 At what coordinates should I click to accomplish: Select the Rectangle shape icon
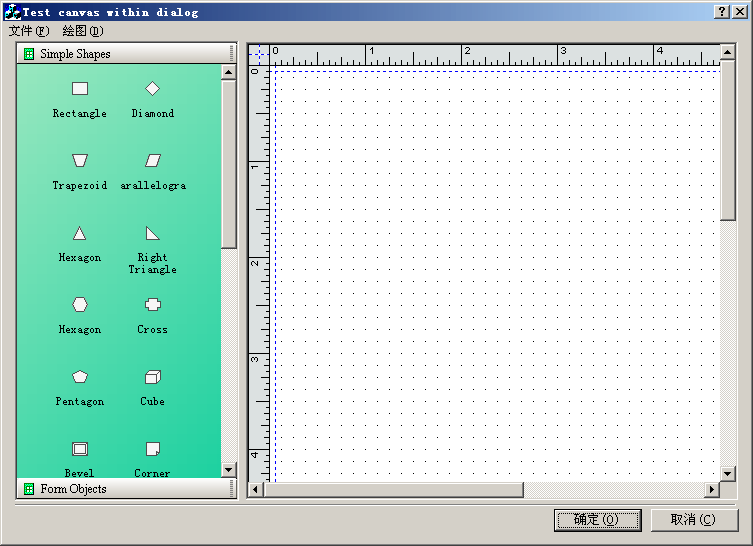click(x=80, y=89)
